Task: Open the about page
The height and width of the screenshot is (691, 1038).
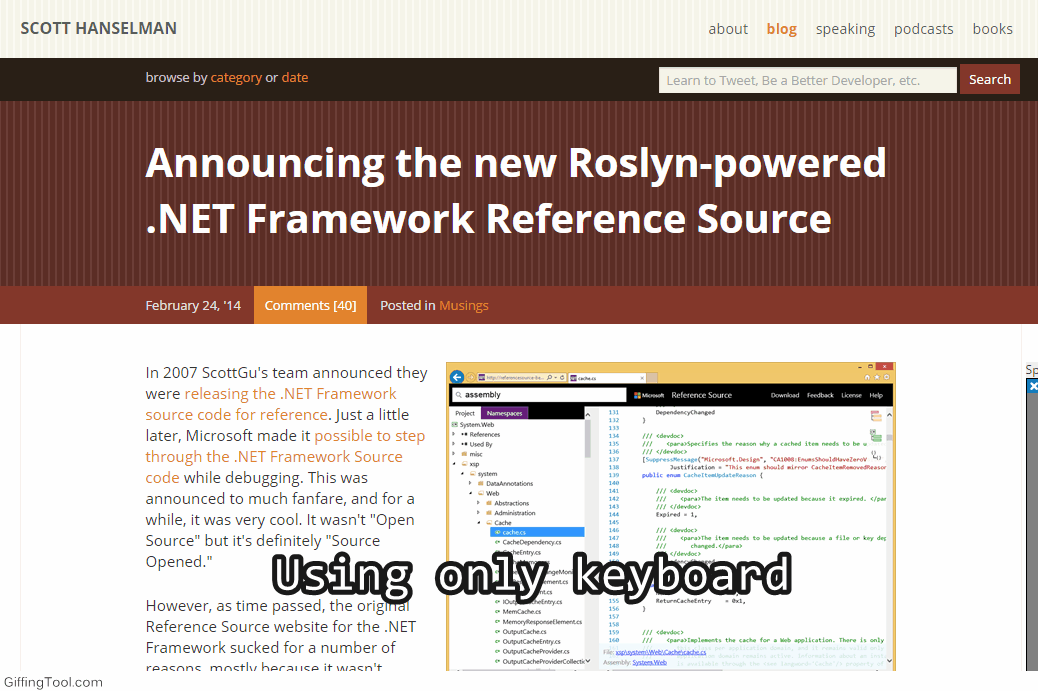Action: 728,29
